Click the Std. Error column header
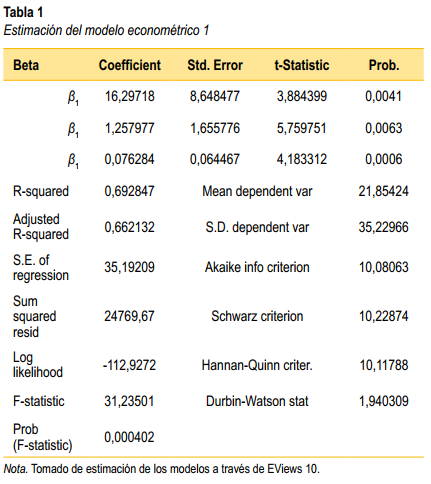431x484 pixels. point(215,65)
